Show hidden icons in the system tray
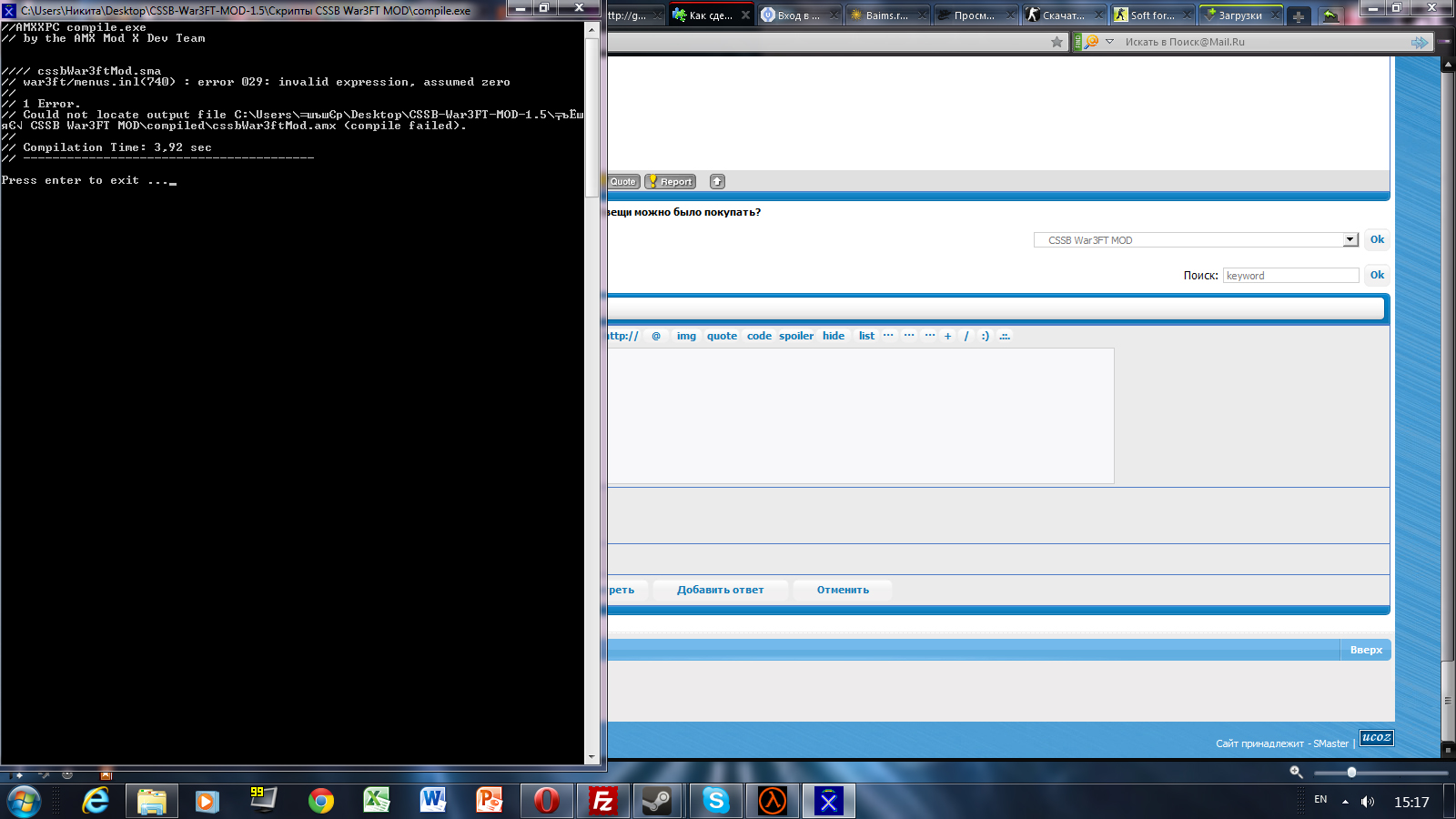This screenshot has width=1456, height=819. click(1345, 802)
